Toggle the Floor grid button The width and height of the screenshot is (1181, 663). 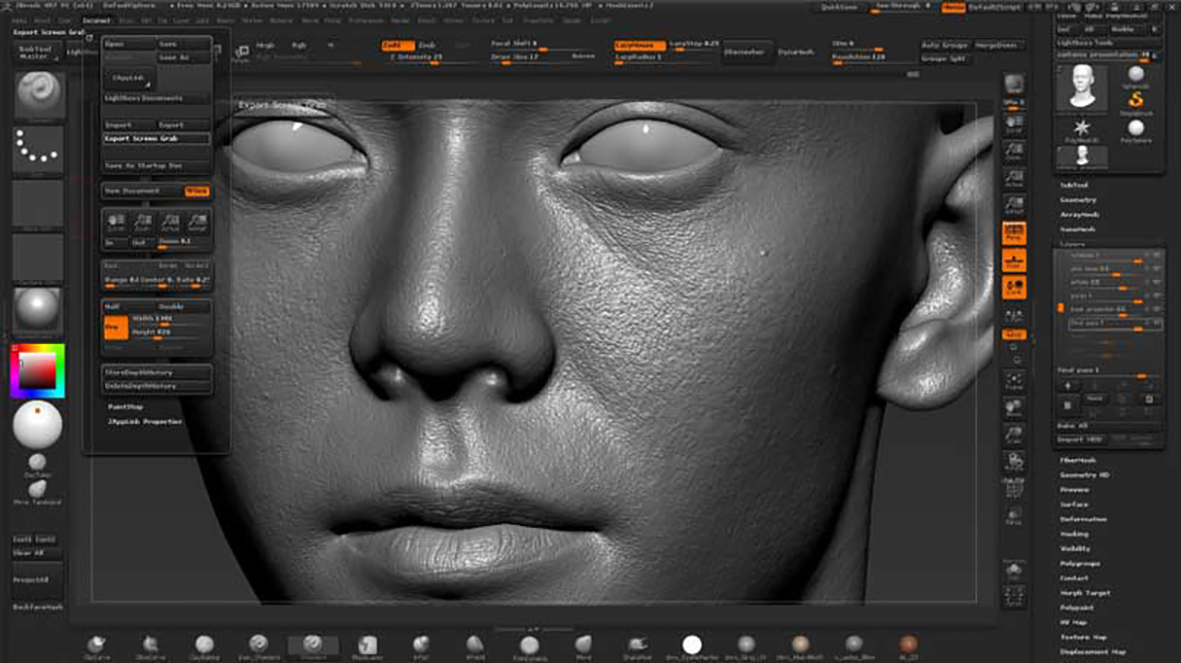(1014, 261)
